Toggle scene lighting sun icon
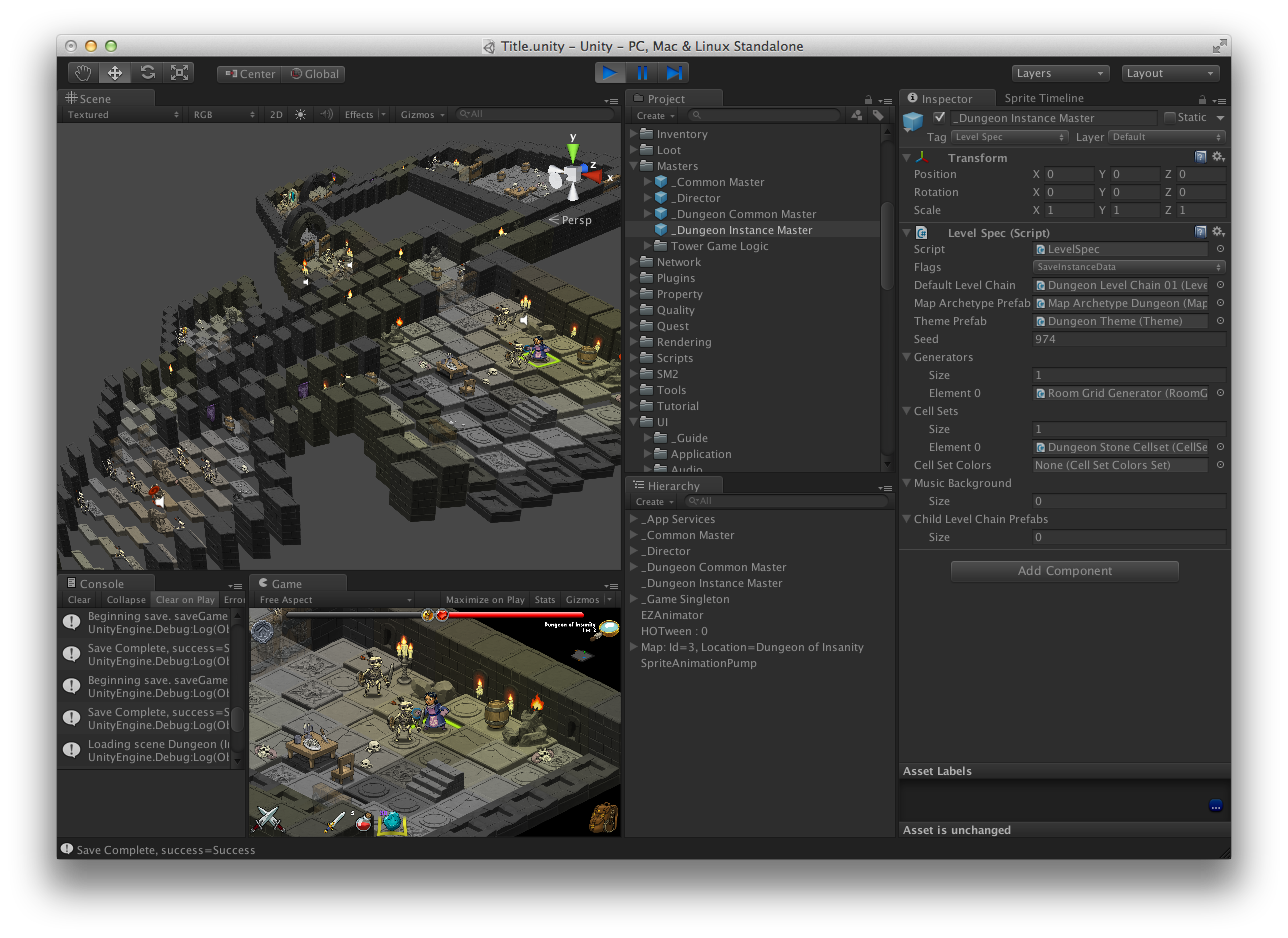Screen dimensions: 1288x938 300,115
